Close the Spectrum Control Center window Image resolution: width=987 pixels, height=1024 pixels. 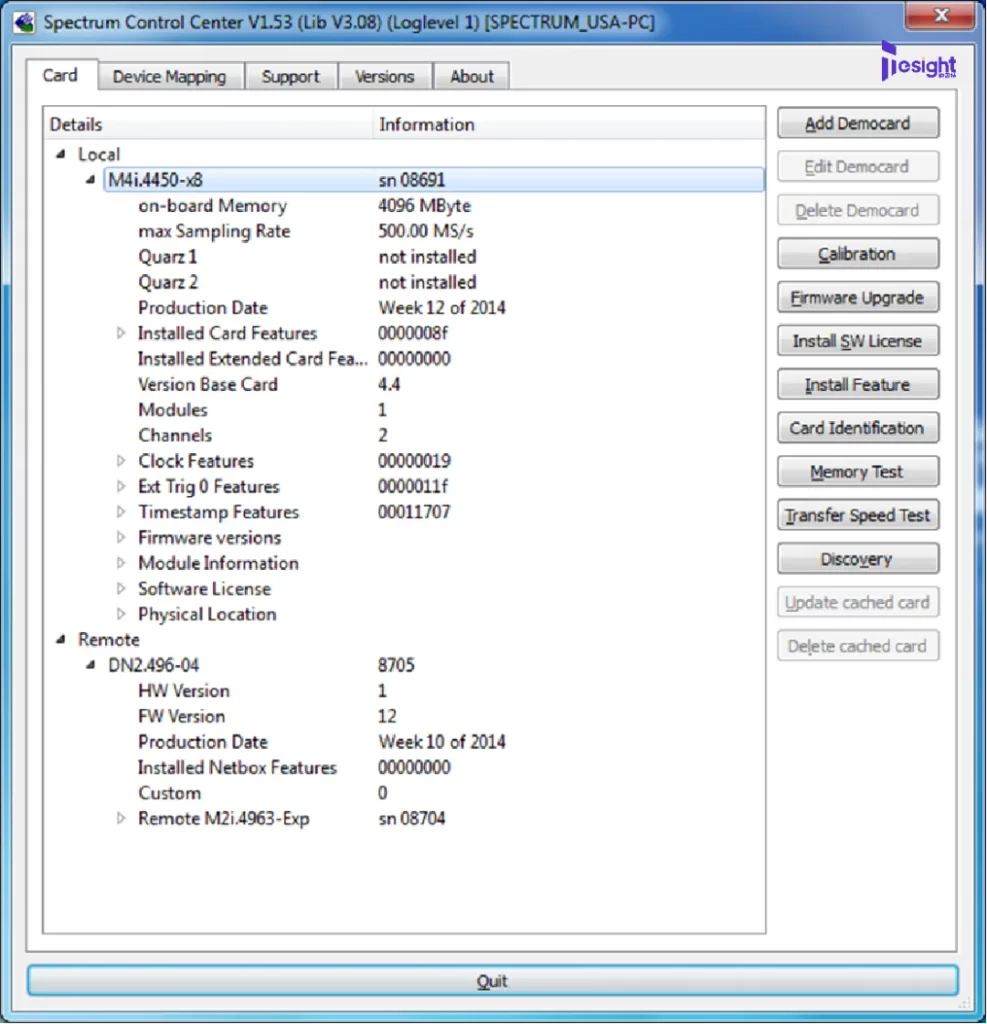coord(940,15)
